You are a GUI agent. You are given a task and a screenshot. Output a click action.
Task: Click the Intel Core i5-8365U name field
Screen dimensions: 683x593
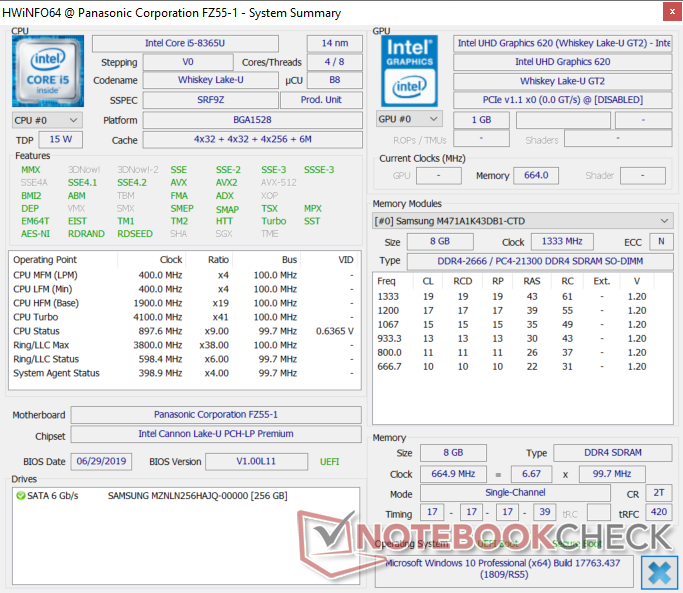(x=185, y=43)
